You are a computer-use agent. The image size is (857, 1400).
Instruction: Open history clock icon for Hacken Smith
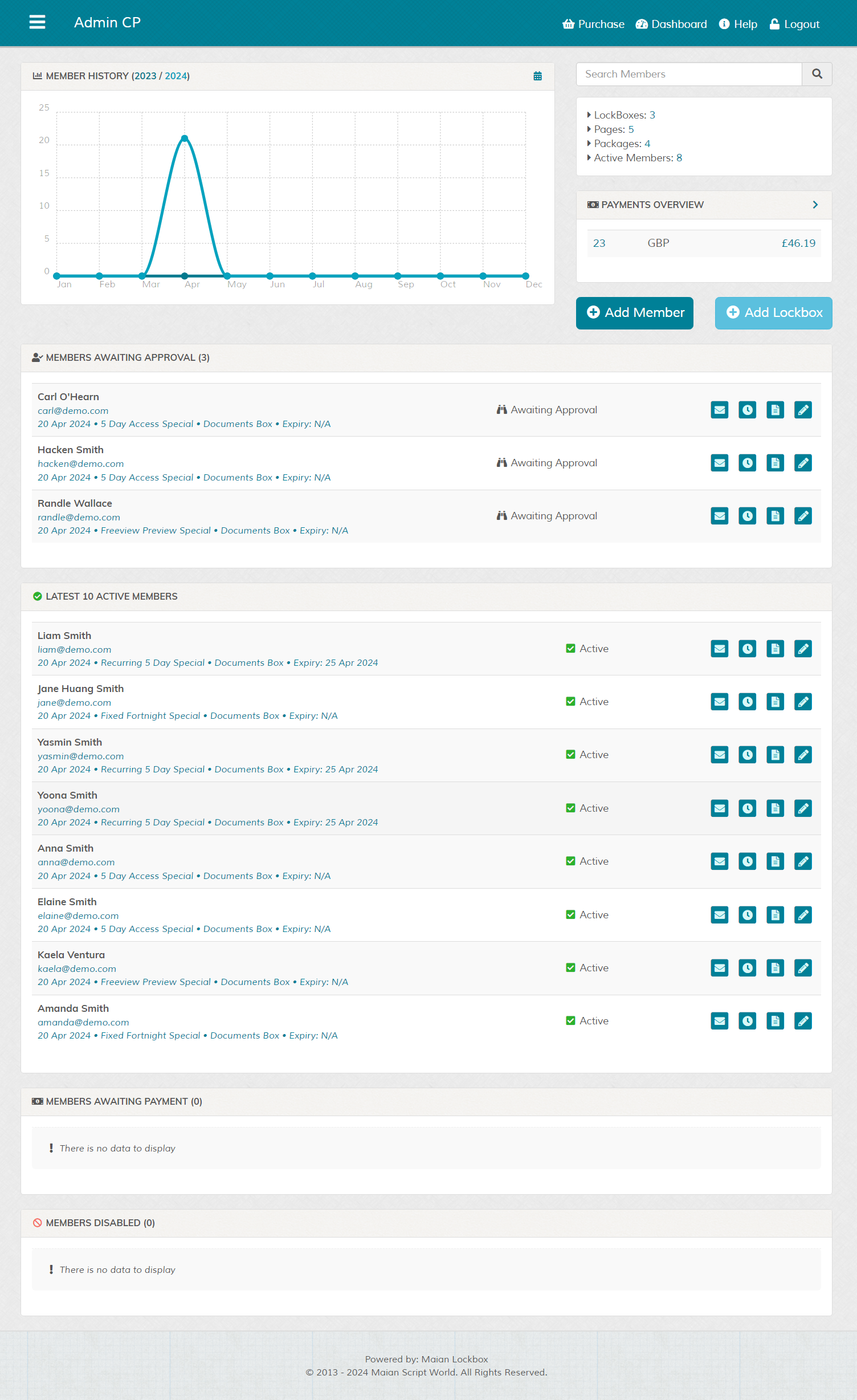click(747, 463)
